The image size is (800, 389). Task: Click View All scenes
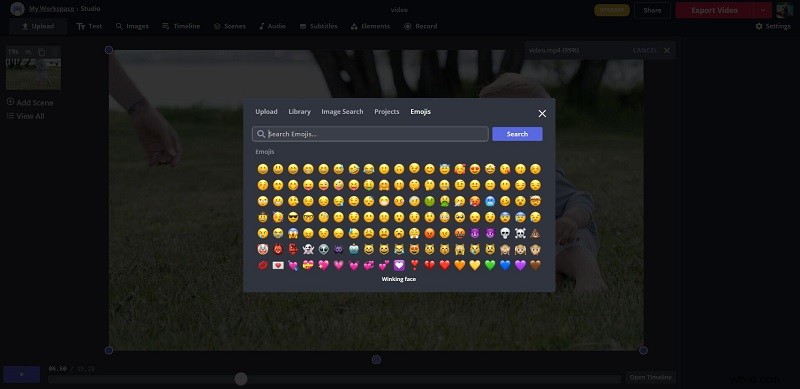coord(26,116)
